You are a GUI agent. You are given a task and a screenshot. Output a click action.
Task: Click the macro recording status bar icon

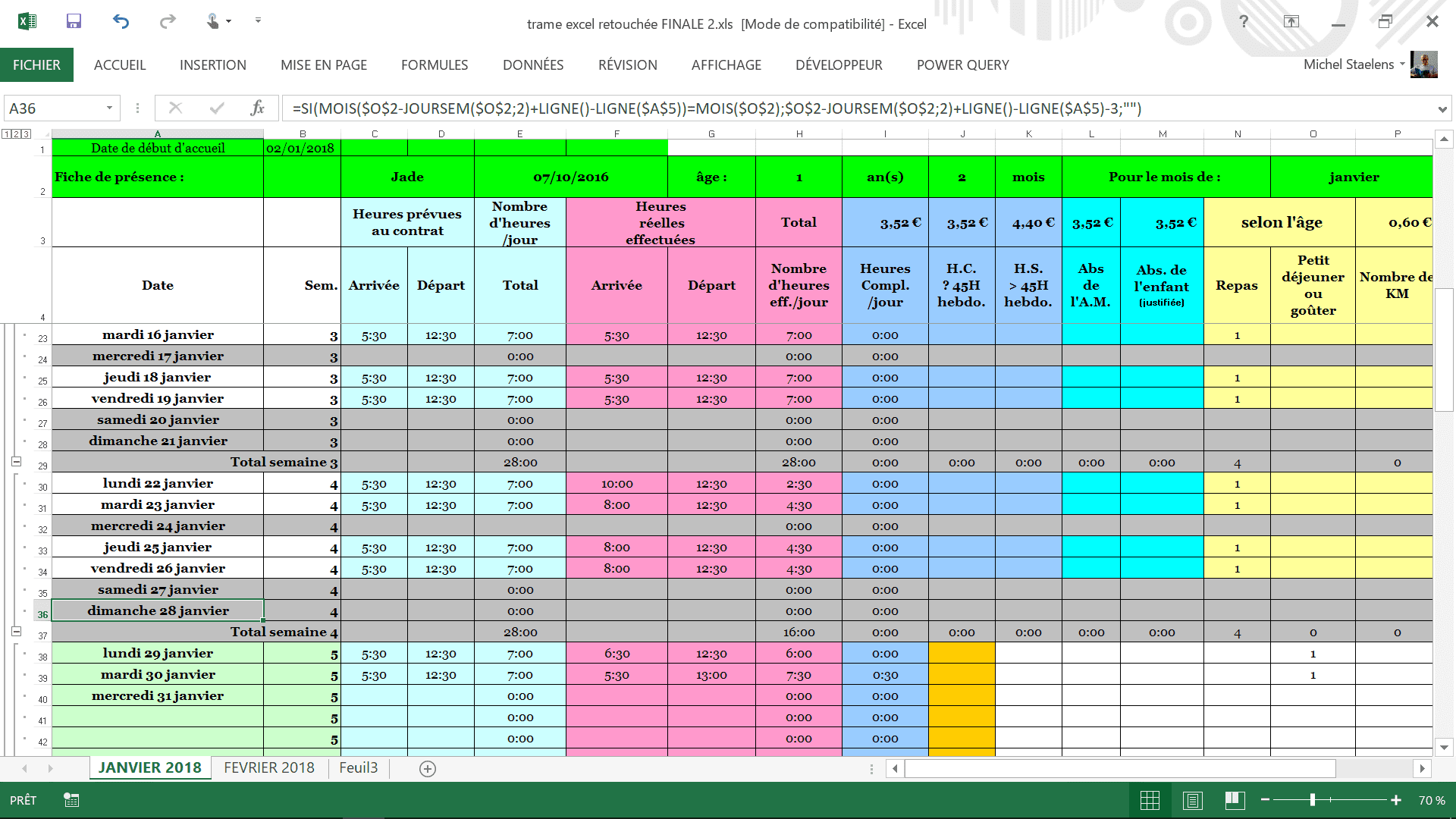click(71, 800)
